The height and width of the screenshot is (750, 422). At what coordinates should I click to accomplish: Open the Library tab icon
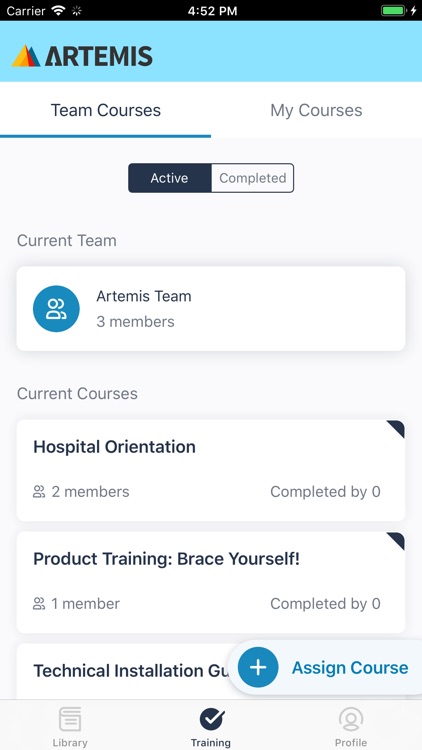(70, 719)
